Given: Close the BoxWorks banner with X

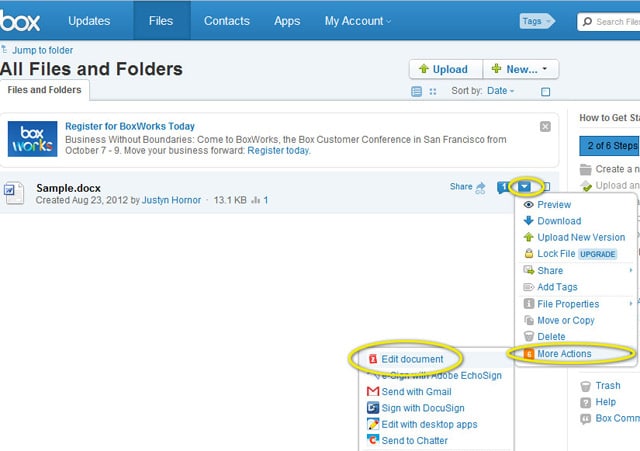Looking at the screenshot, I should (x=545, y=127).
